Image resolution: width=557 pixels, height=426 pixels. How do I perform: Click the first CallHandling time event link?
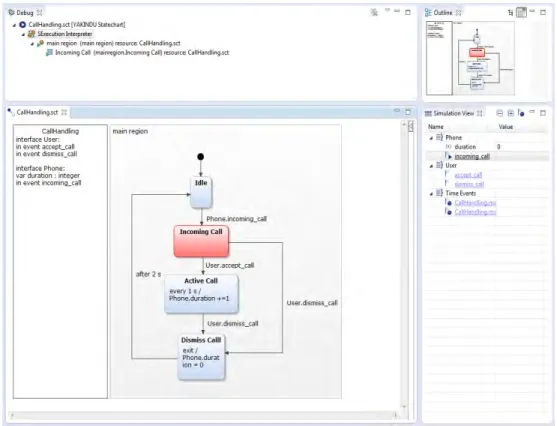pos(475,203)
